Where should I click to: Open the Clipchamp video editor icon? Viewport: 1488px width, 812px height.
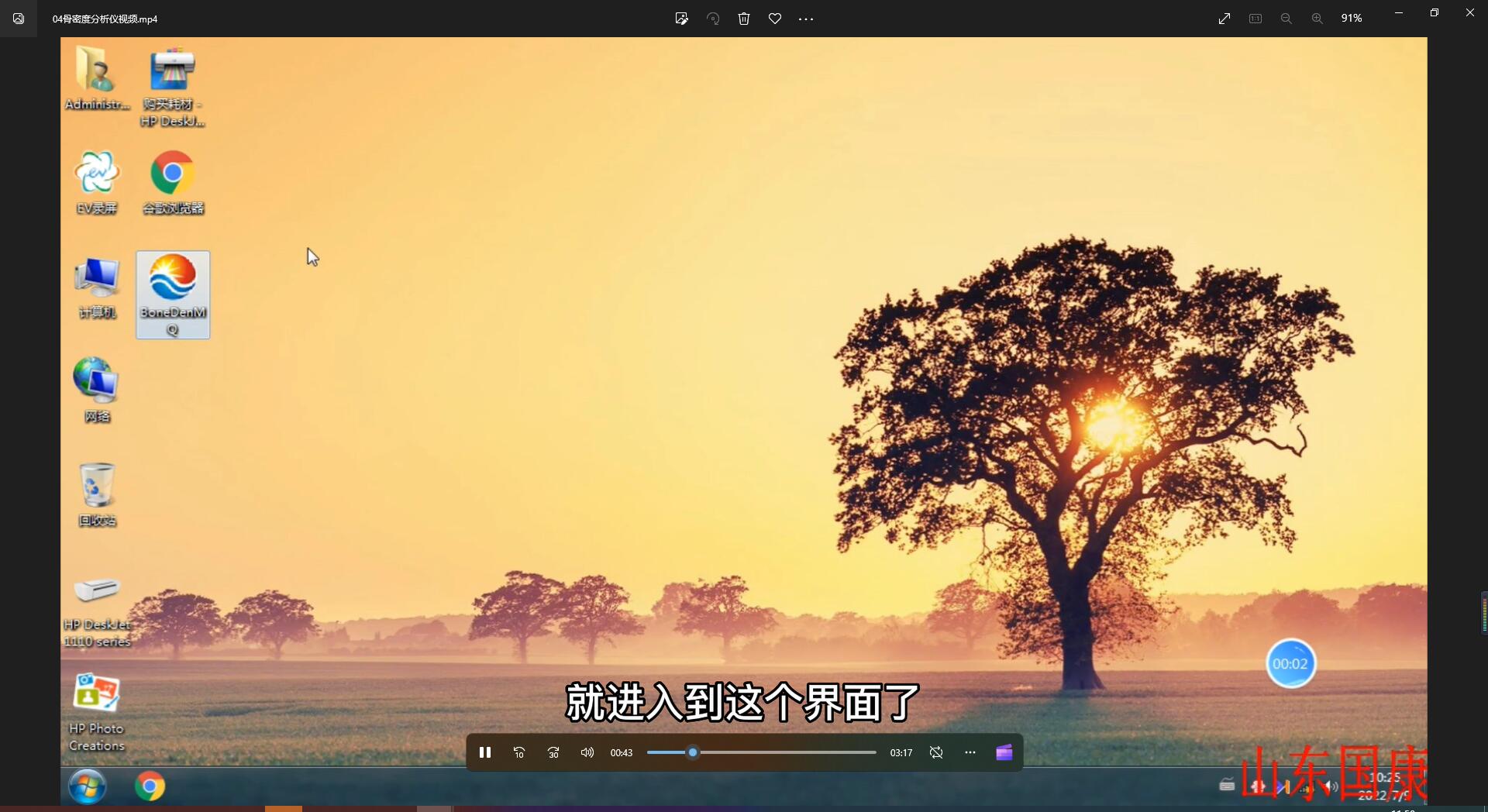pyautogui.click(x=1004, y=752)
